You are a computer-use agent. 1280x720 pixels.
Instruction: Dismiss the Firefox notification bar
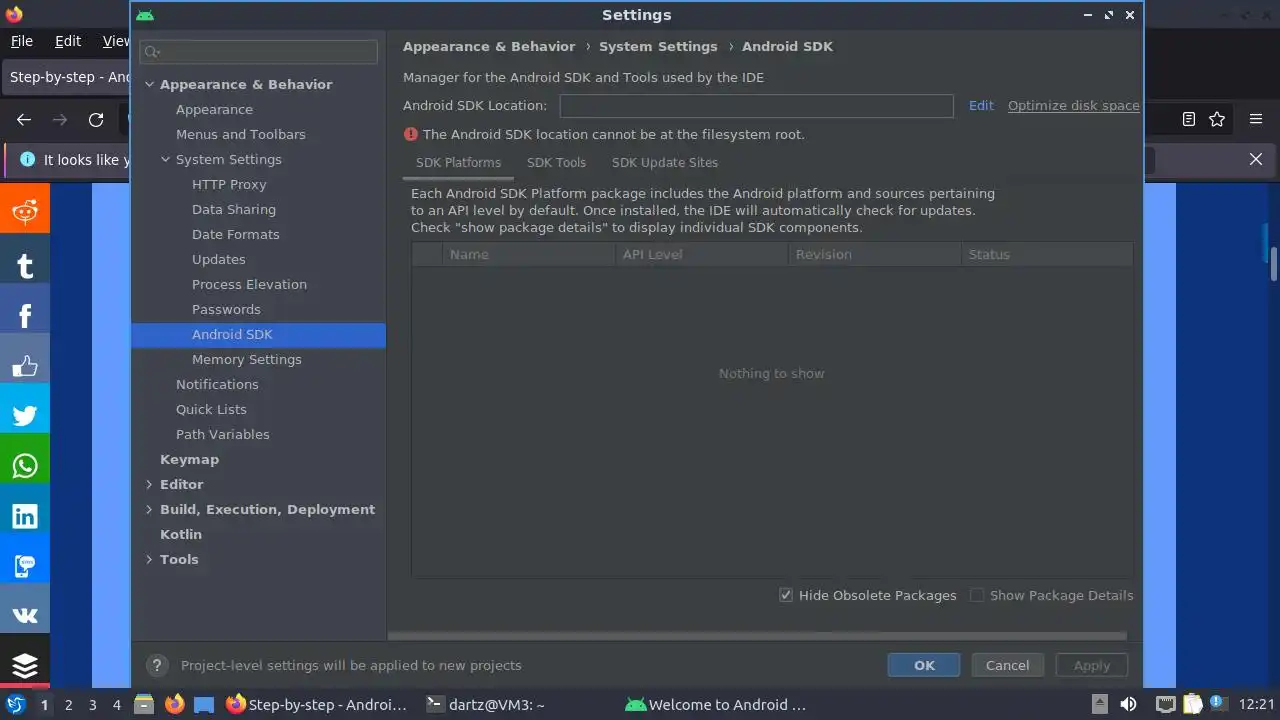[1256, 159]
